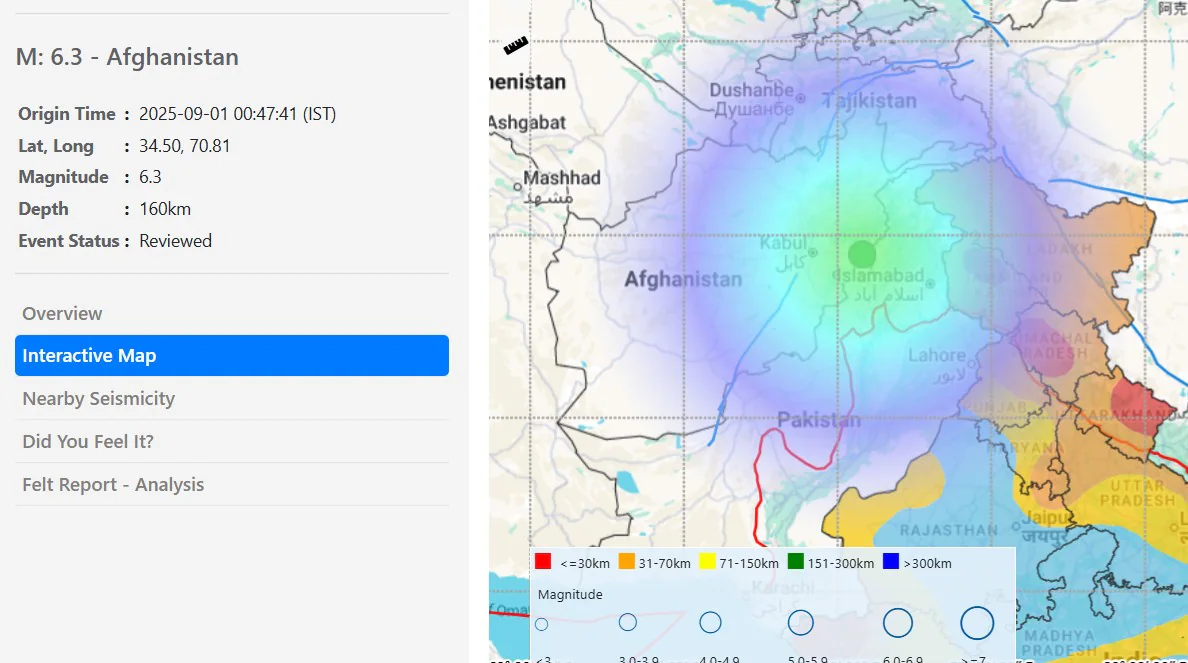Click the 'M: 6.3 - Afghanistan' heading
This screenshot has width=1188, height=663.
(x=127, y=57)
